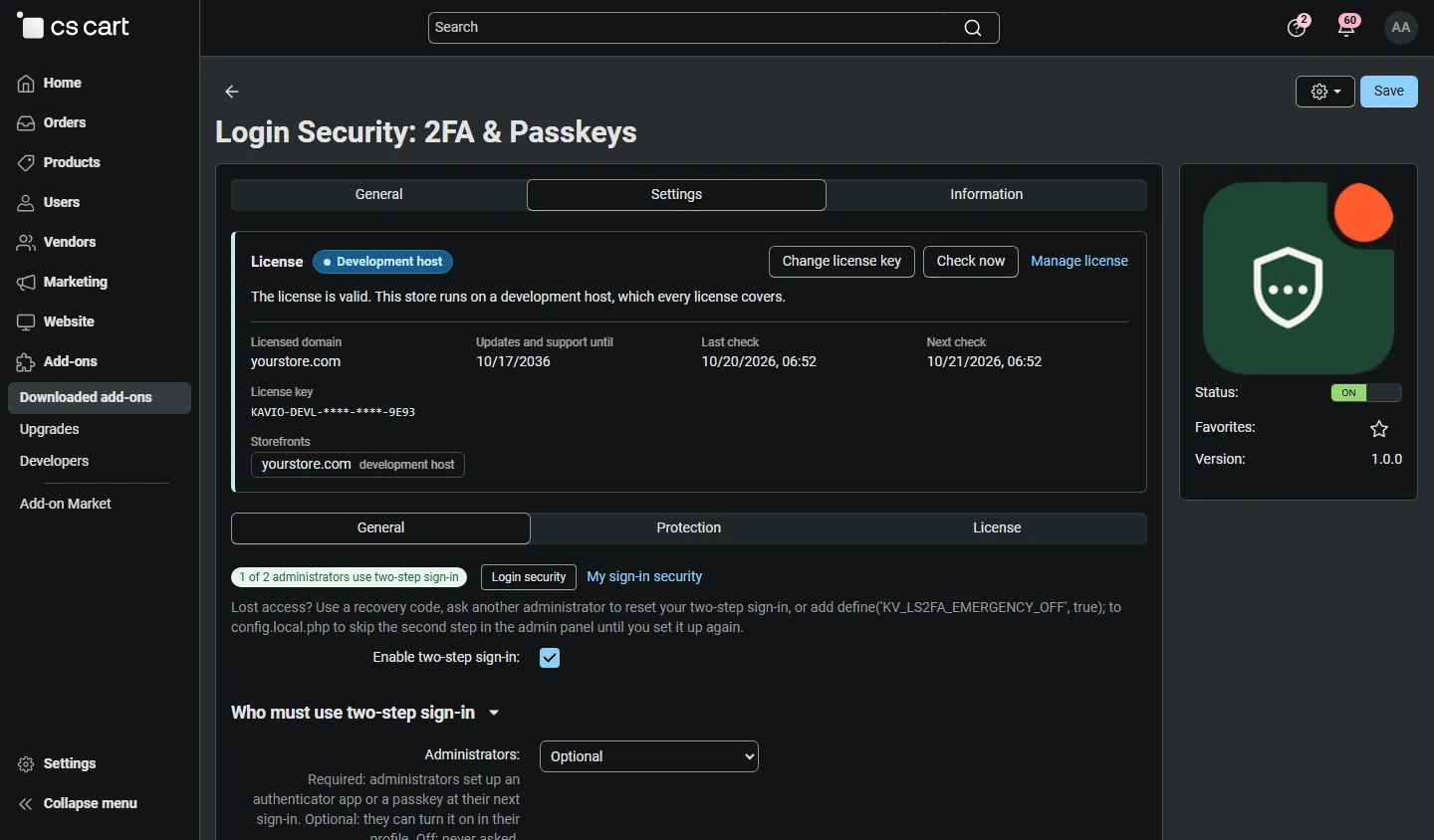Uncheck Enable two-step sign-in
Screen dimensions: 1434x840
tap(550, 658)
